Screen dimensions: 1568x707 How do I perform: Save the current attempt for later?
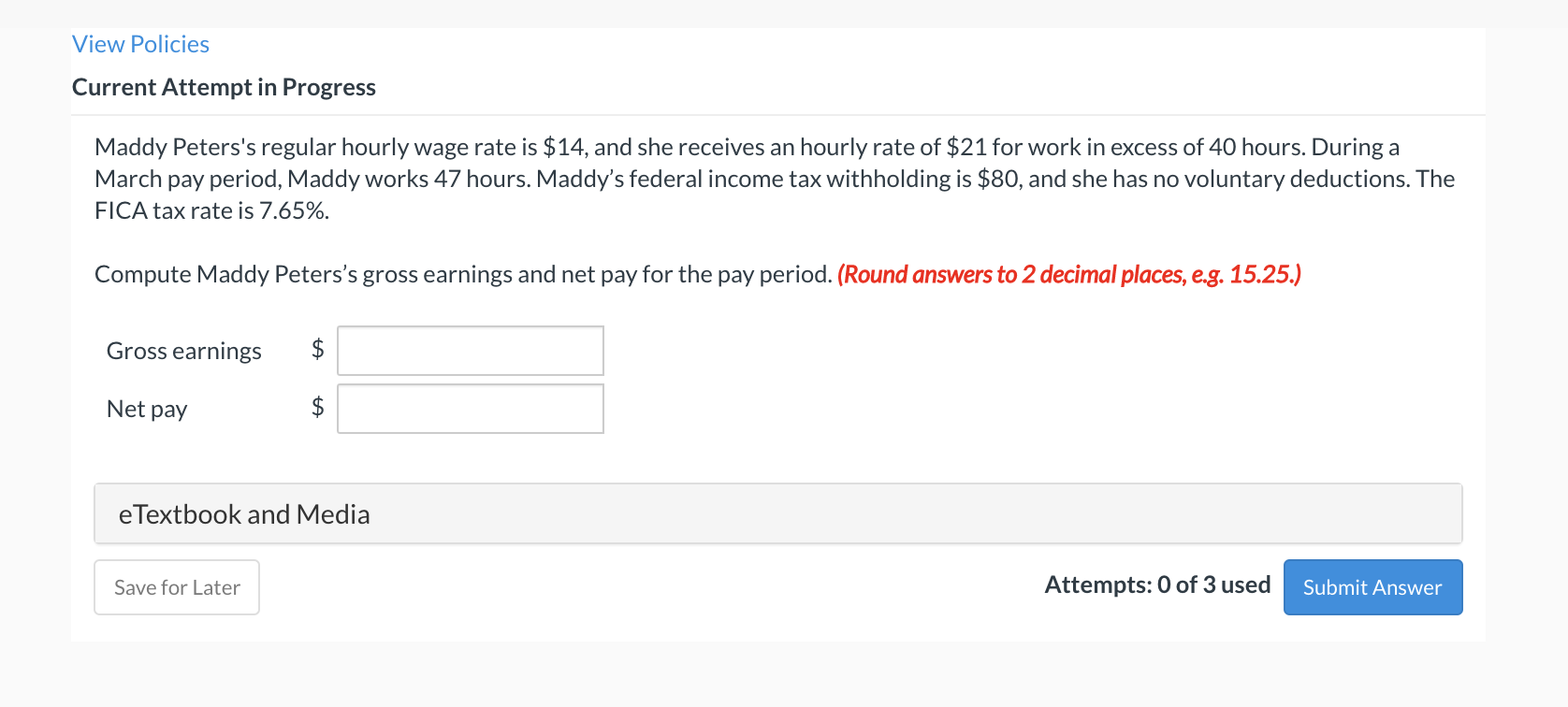(176, 586)
